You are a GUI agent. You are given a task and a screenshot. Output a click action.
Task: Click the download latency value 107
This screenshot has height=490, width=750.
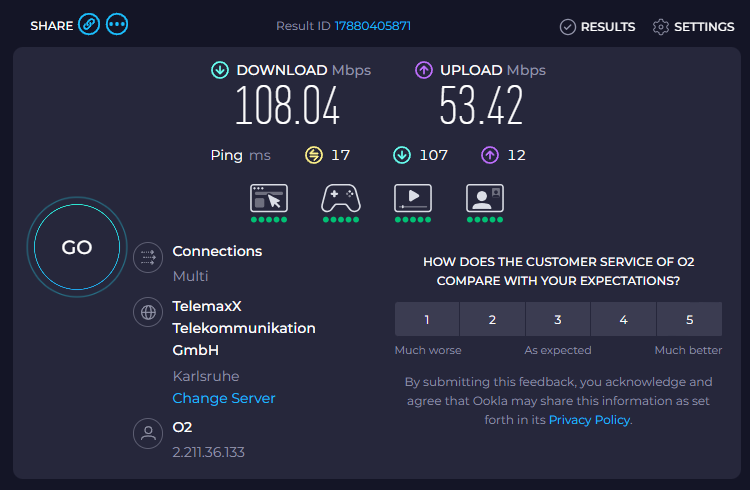point(433,155)
